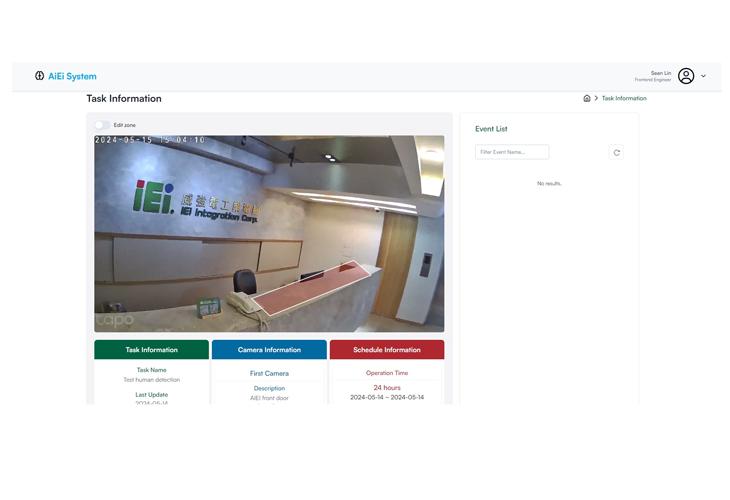Click the camera feed preview image
Image resolution: width=730 pixels, height=500 pixels.
(x=269, y=234)
